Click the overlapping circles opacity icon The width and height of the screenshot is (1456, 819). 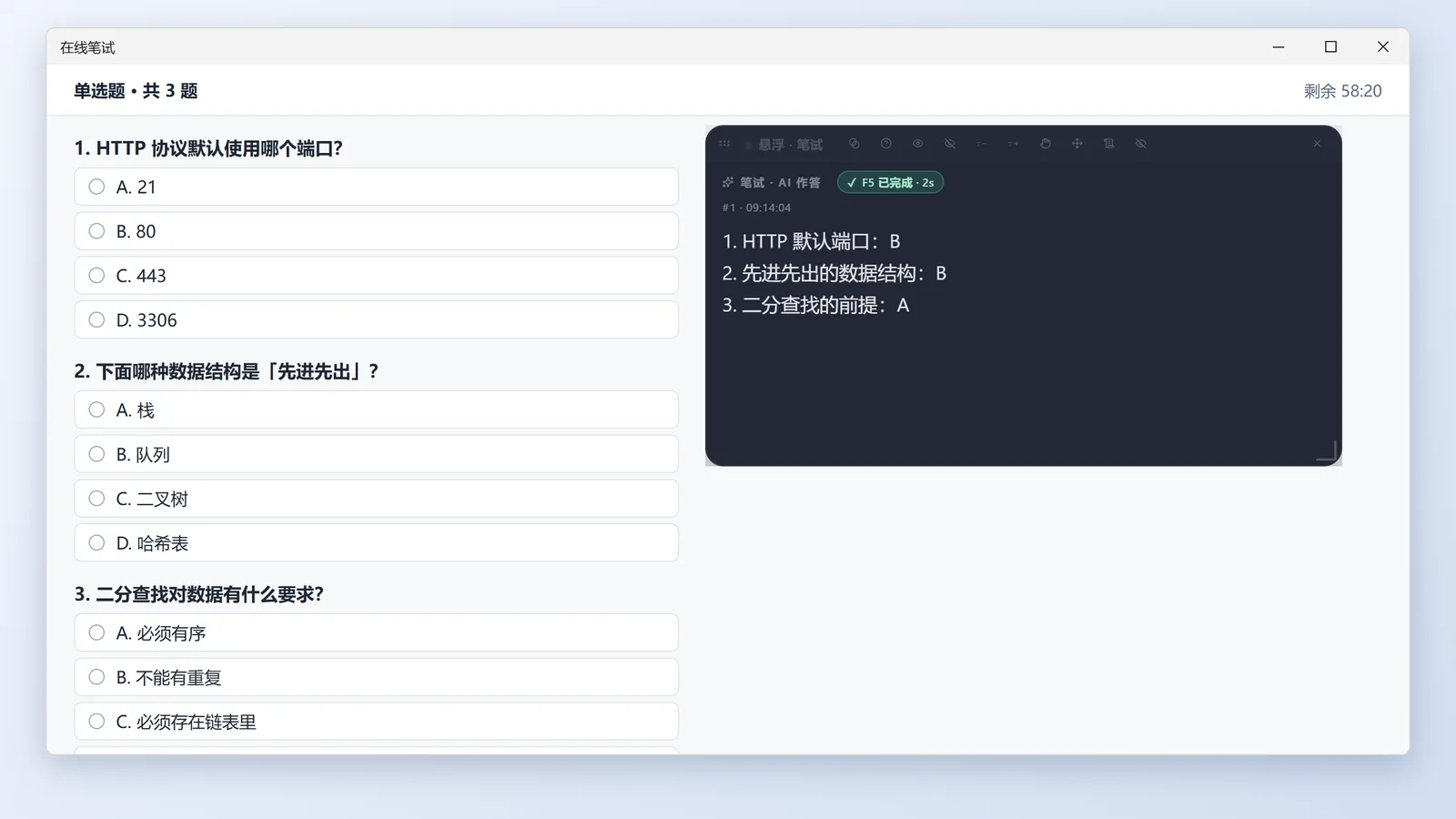click(x=854, y=144)
